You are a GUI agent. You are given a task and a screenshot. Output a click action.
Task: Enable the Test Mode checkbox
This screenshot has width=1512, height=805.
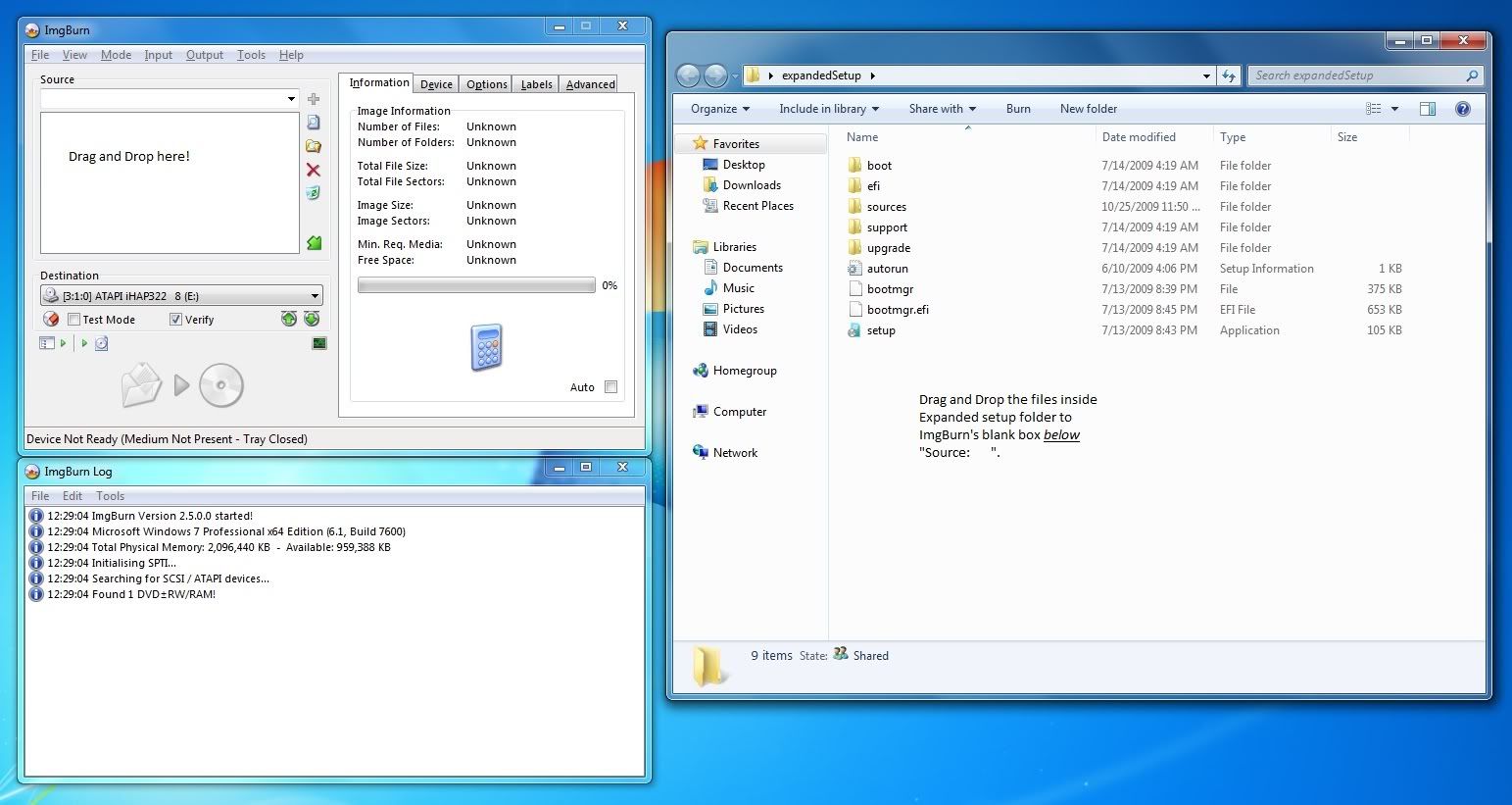(x=73, y=320)
